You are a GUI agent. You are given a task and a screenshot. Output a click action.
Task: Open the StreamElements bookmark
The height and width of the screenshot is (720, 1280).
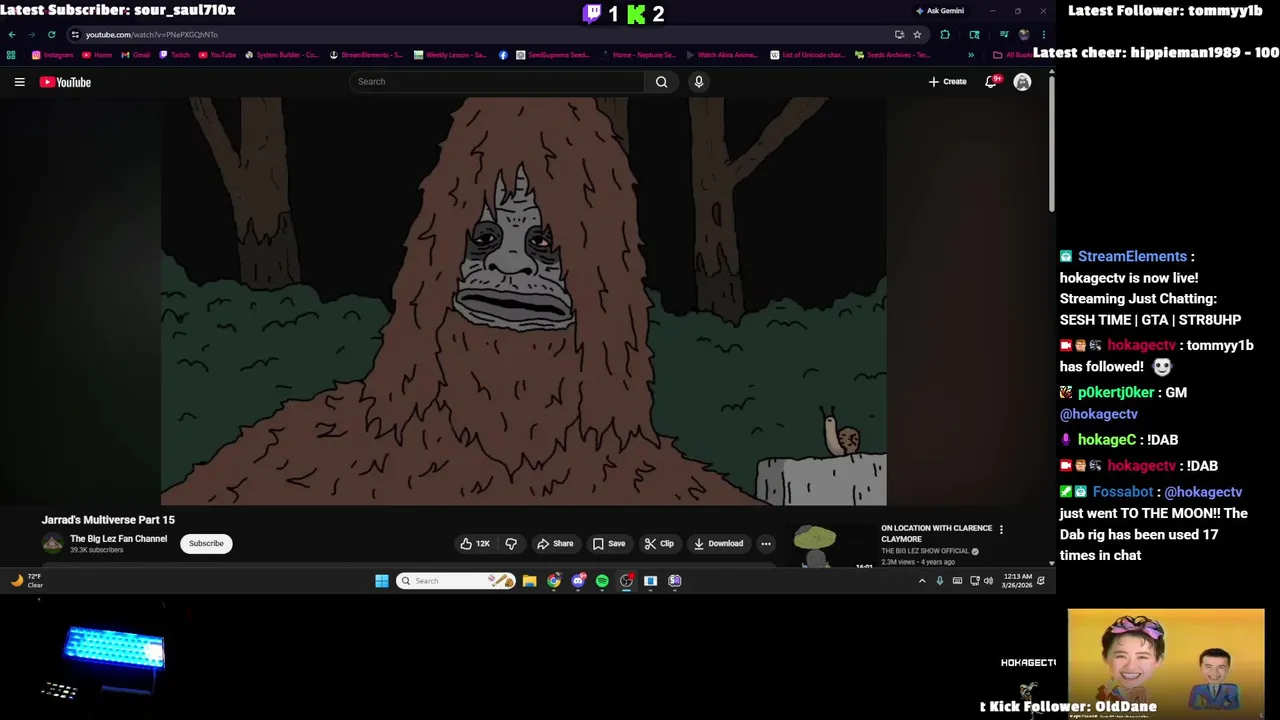click(366, 55)
